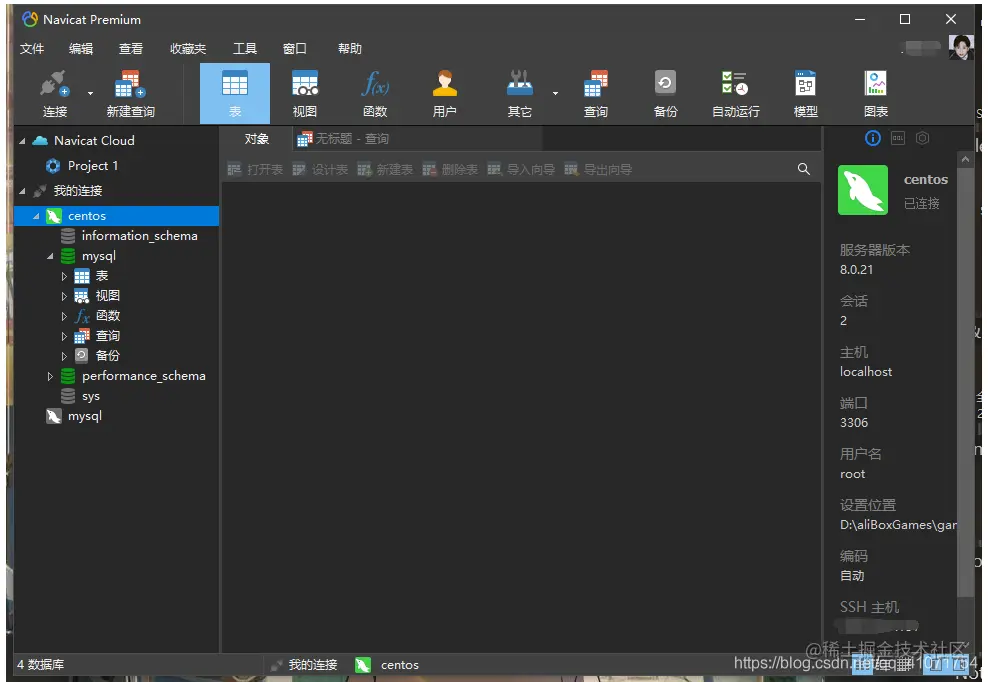This screenshot has height=682, width=988.
Task: Open the 编辑 menu
Action: [x=81, y=49]
